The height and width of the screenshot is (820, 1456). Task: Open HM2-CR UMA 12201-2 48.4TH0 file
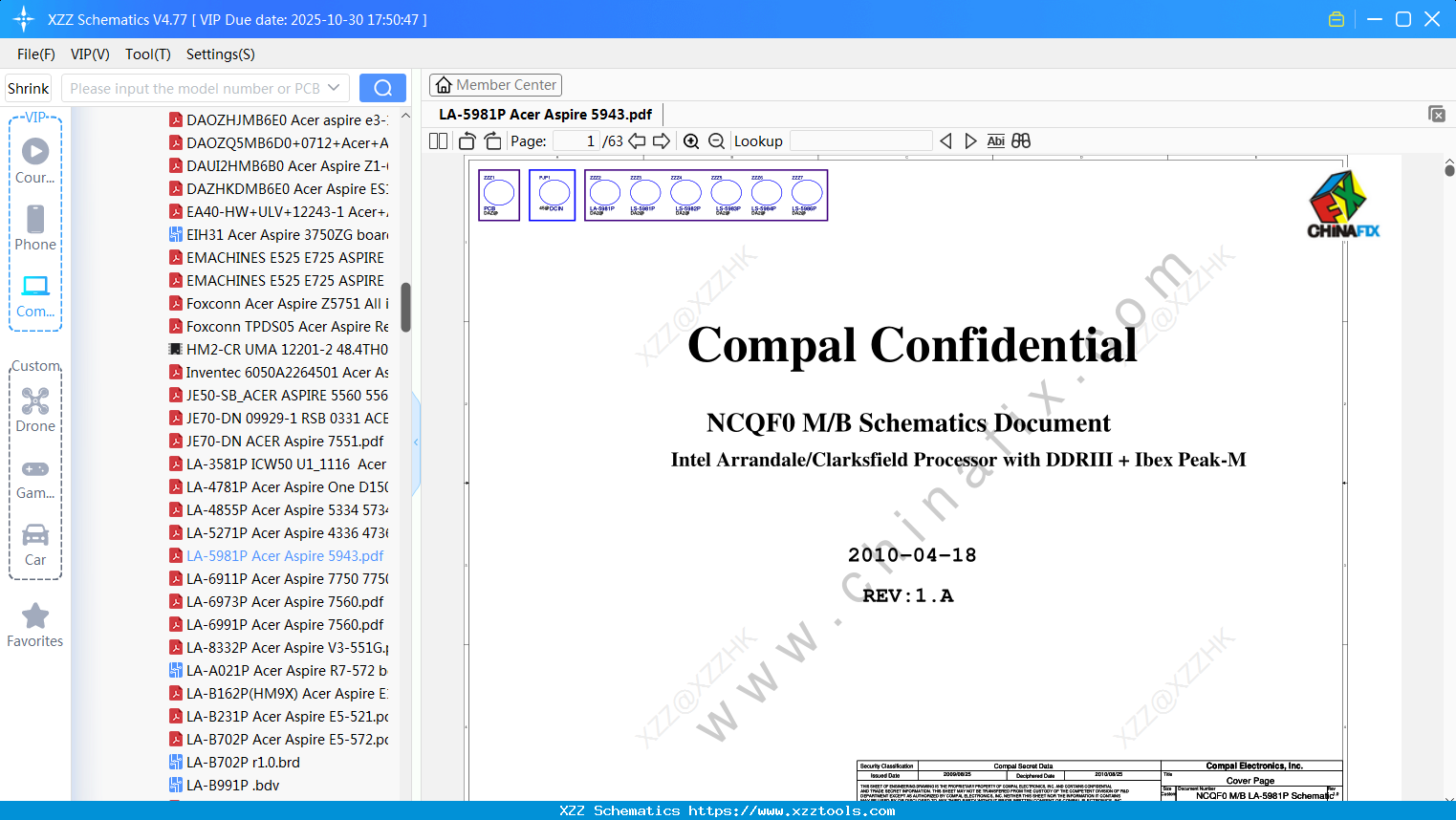click(278, 350)
